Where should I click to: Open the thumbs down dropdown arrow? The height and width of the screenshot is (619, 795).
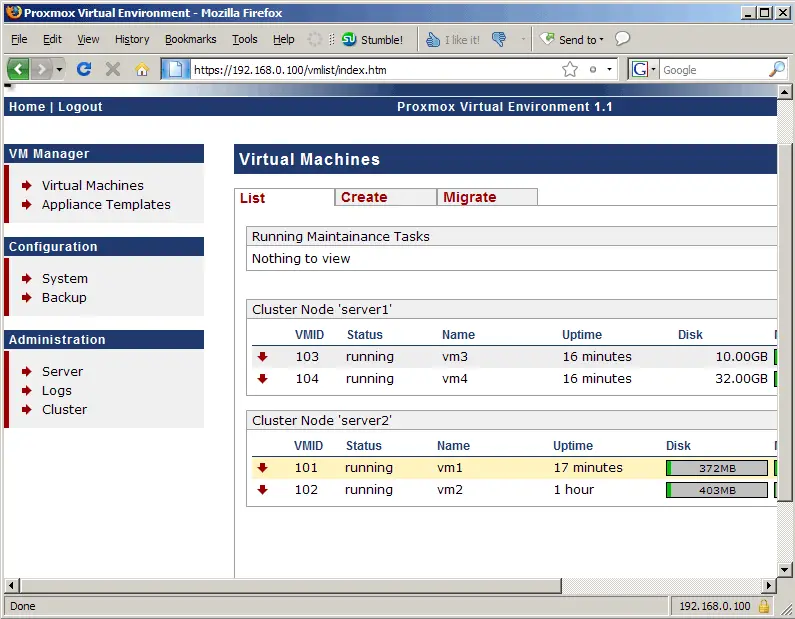click(x=523, y=39)
